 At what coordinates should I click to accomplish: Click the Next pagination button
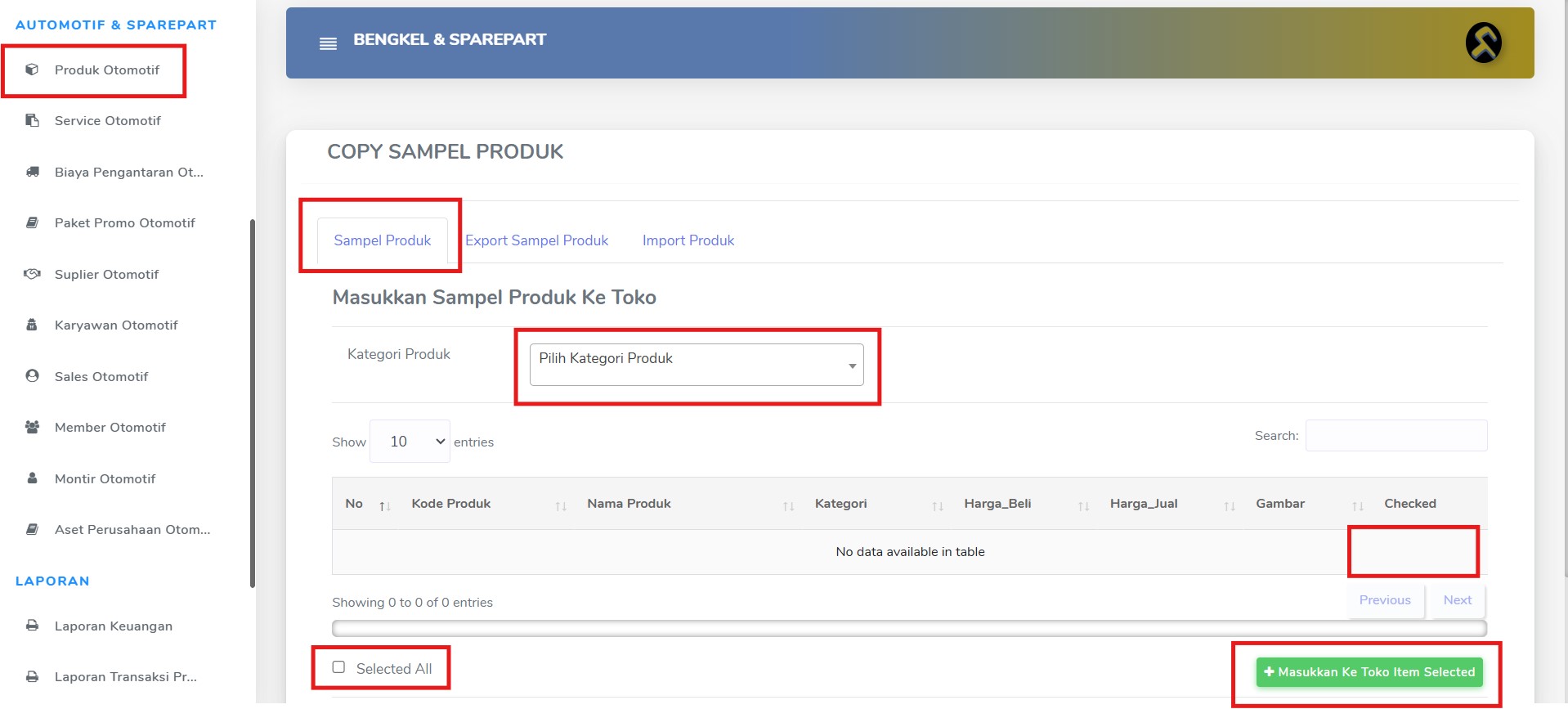point(1457,600)
